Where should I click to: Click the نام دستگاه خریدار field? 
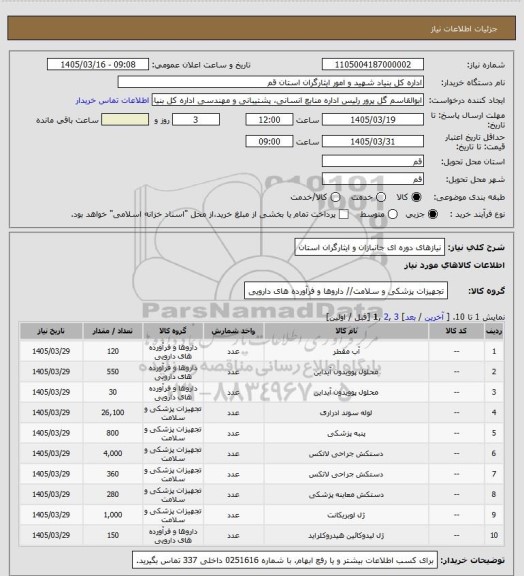point(270,82)
